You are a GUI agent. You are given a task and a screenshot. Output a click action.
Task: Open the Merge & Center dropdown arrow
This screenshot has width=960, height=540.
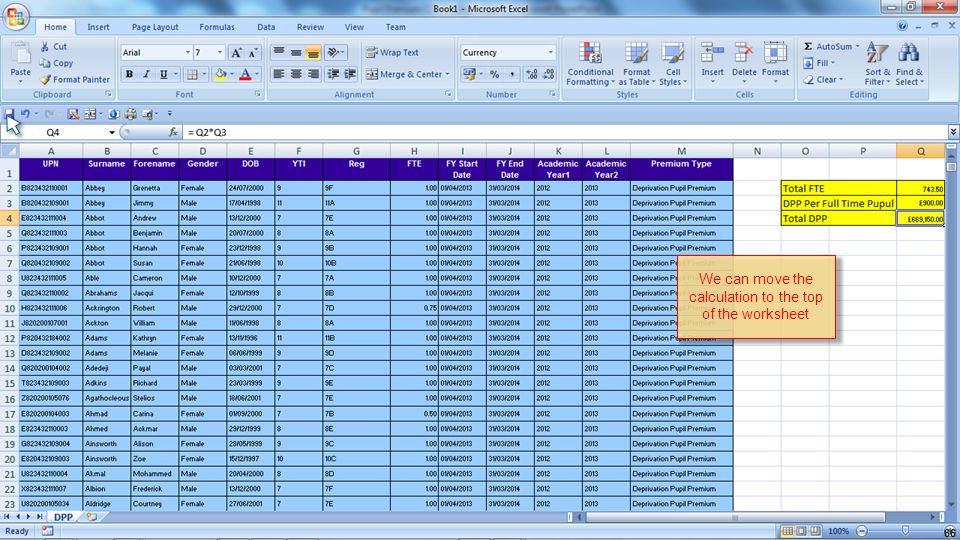448,74
